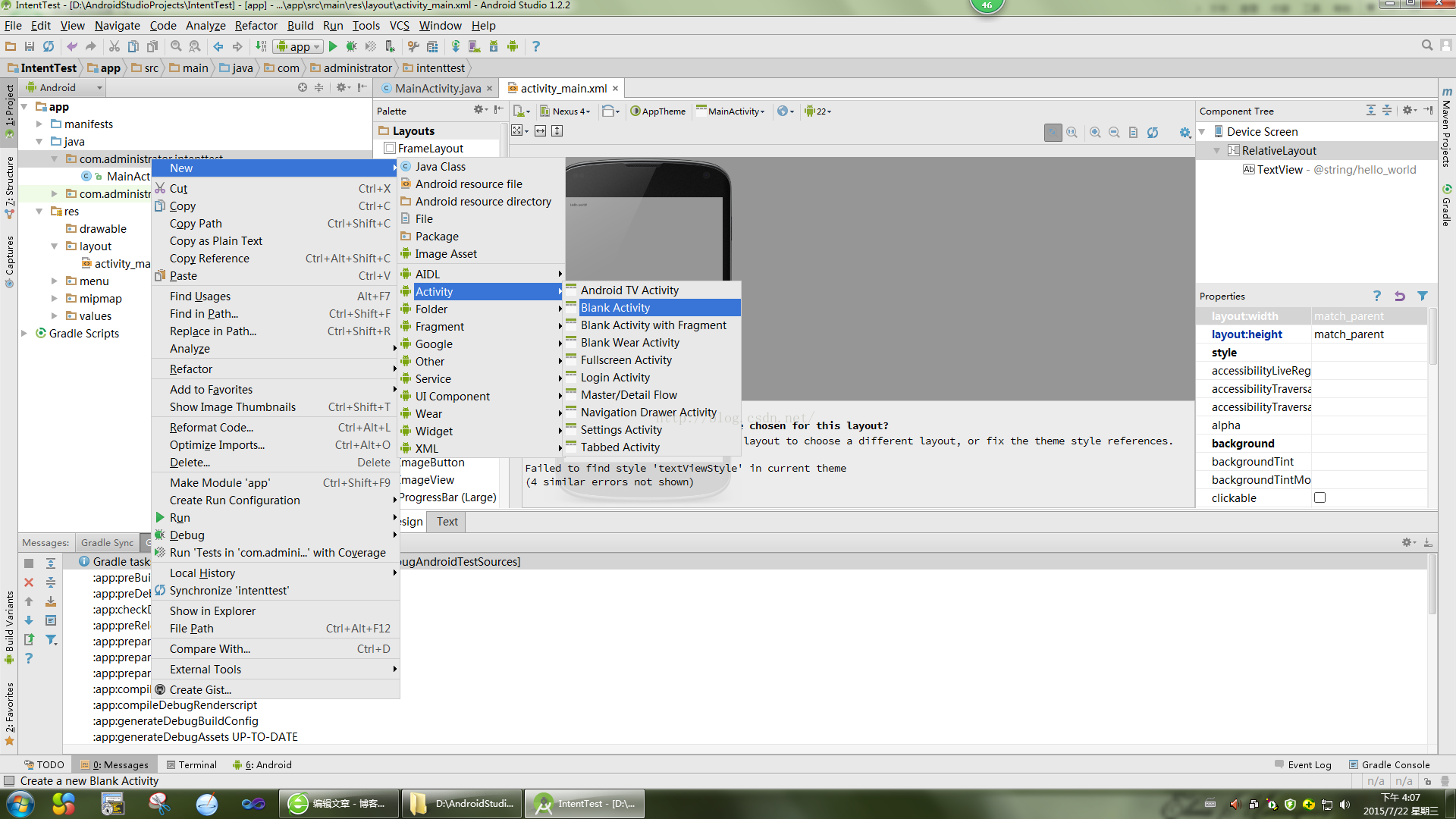Select Blank Activity in submenu
This screenshot has width=1456, height=819.
coord(651,308)
